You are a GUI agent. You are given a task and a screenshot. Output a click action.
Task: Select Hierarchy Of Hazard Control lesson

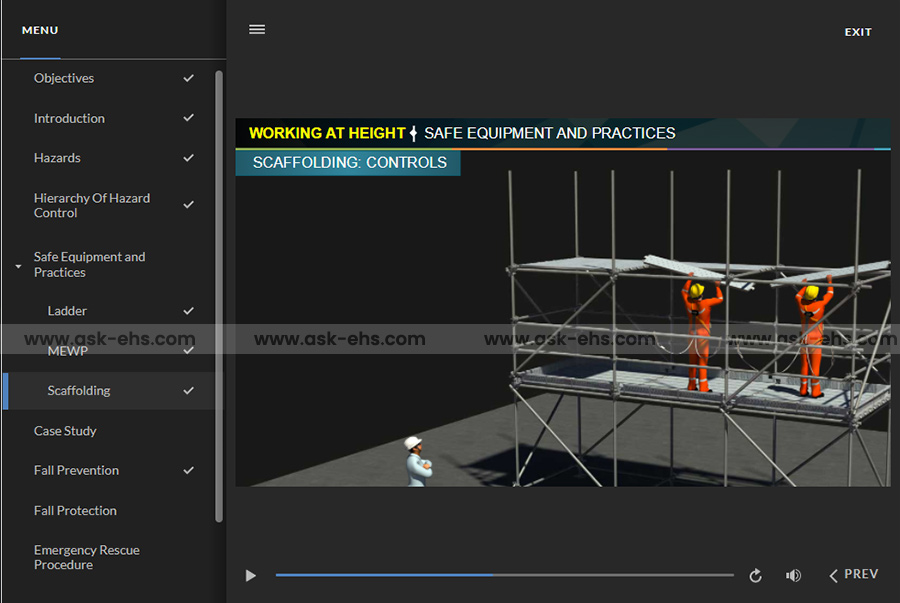click(91, 205)
